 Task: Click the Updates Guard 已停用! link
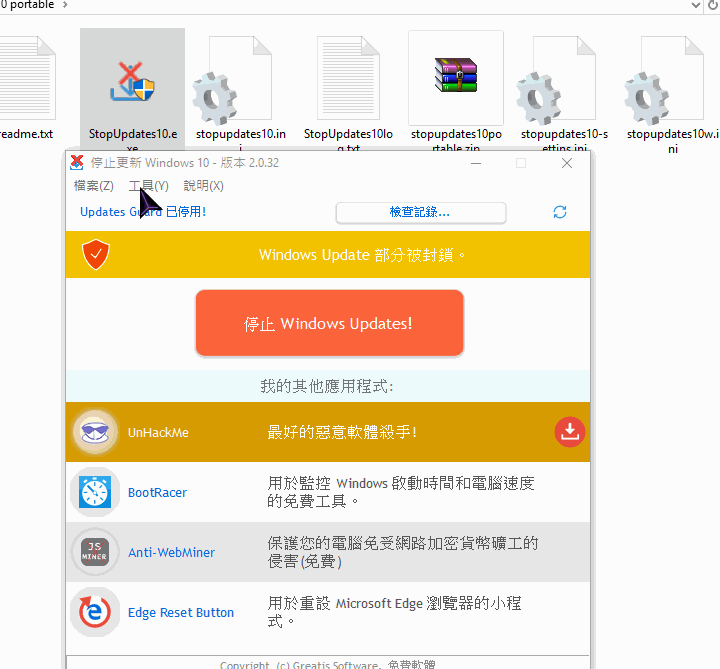click(x=143, y=212)
